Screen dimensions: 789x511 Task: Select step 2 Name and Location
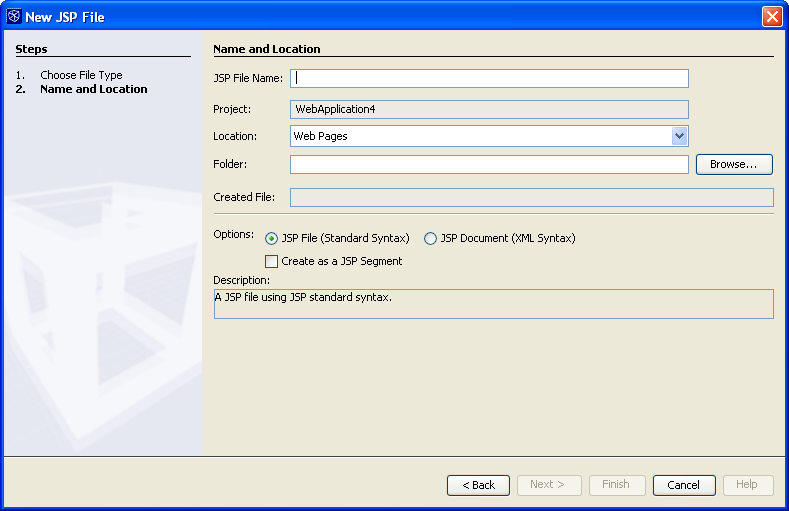click(93, 89)
